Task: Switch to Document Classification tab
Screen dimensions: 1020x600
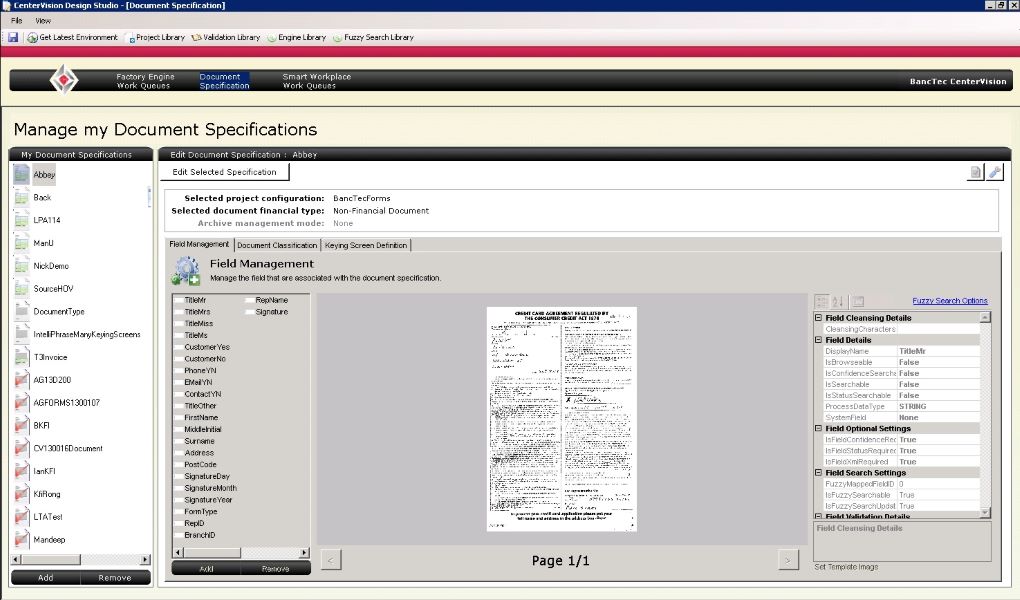Action: pyautogui.click(x=277, y=245)
